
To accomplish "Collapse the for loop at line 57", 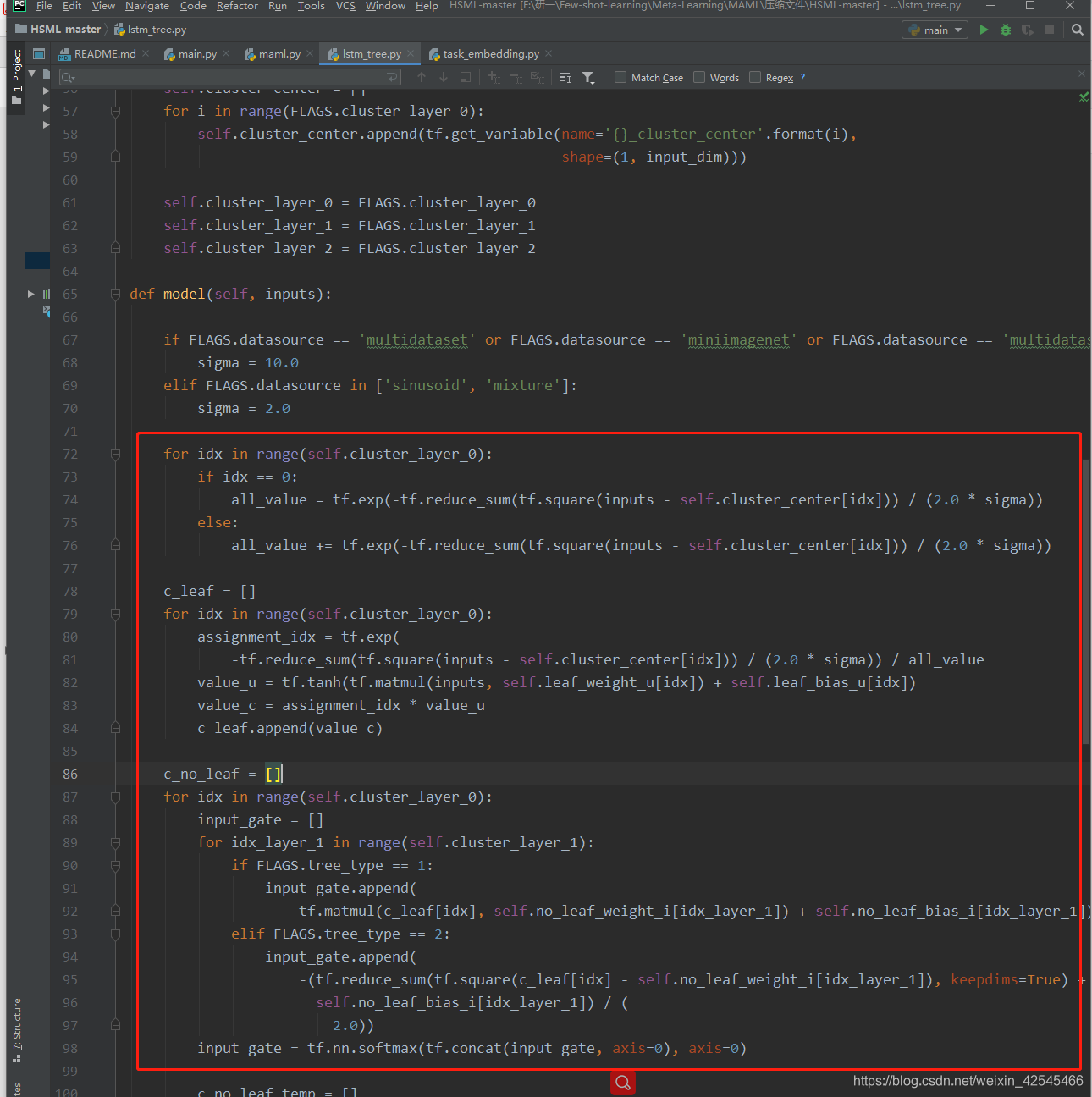I will 115,111.
